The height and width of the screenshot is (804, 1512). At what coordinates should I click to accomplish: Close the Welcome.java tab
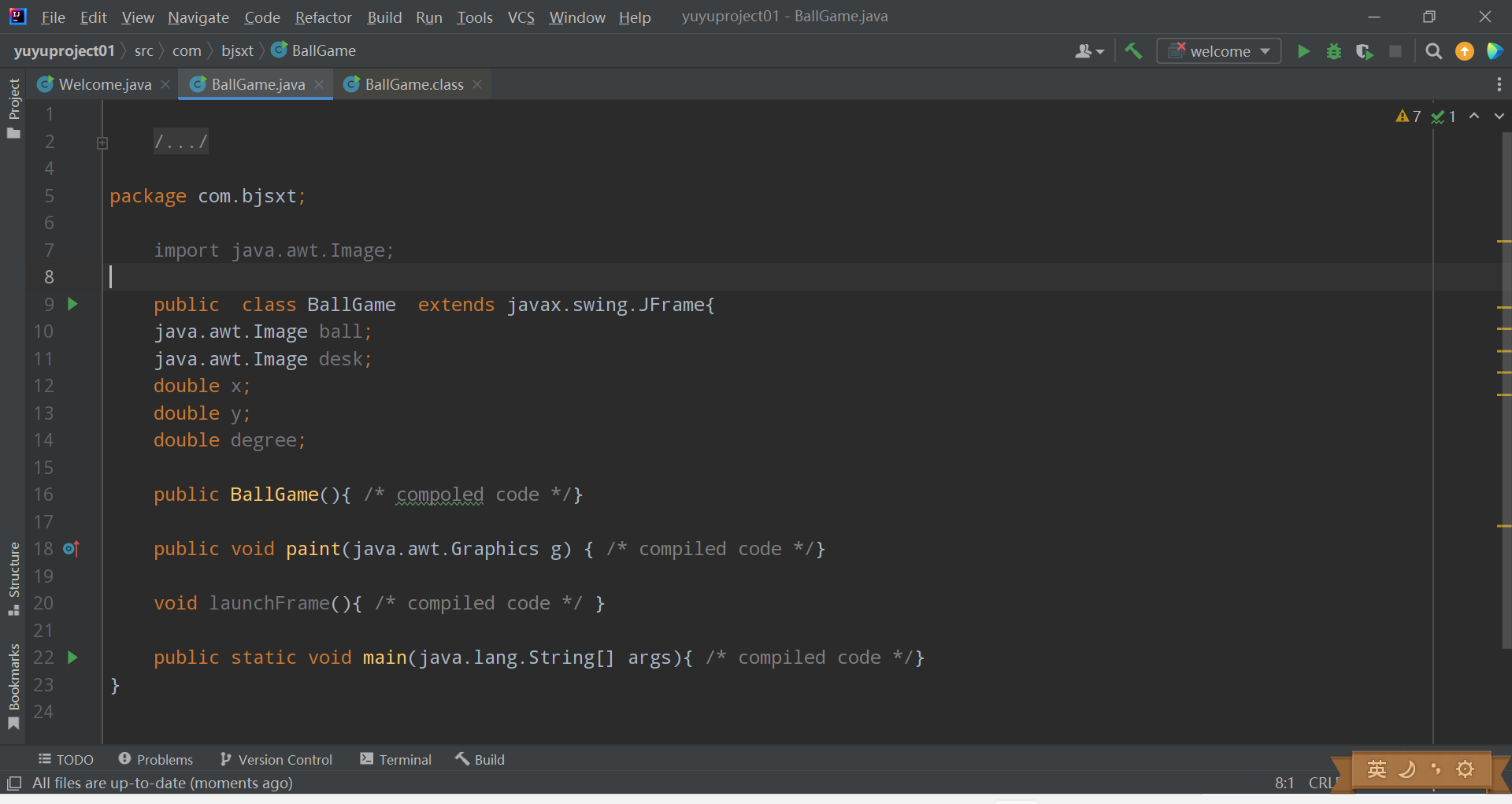(165, 84)
